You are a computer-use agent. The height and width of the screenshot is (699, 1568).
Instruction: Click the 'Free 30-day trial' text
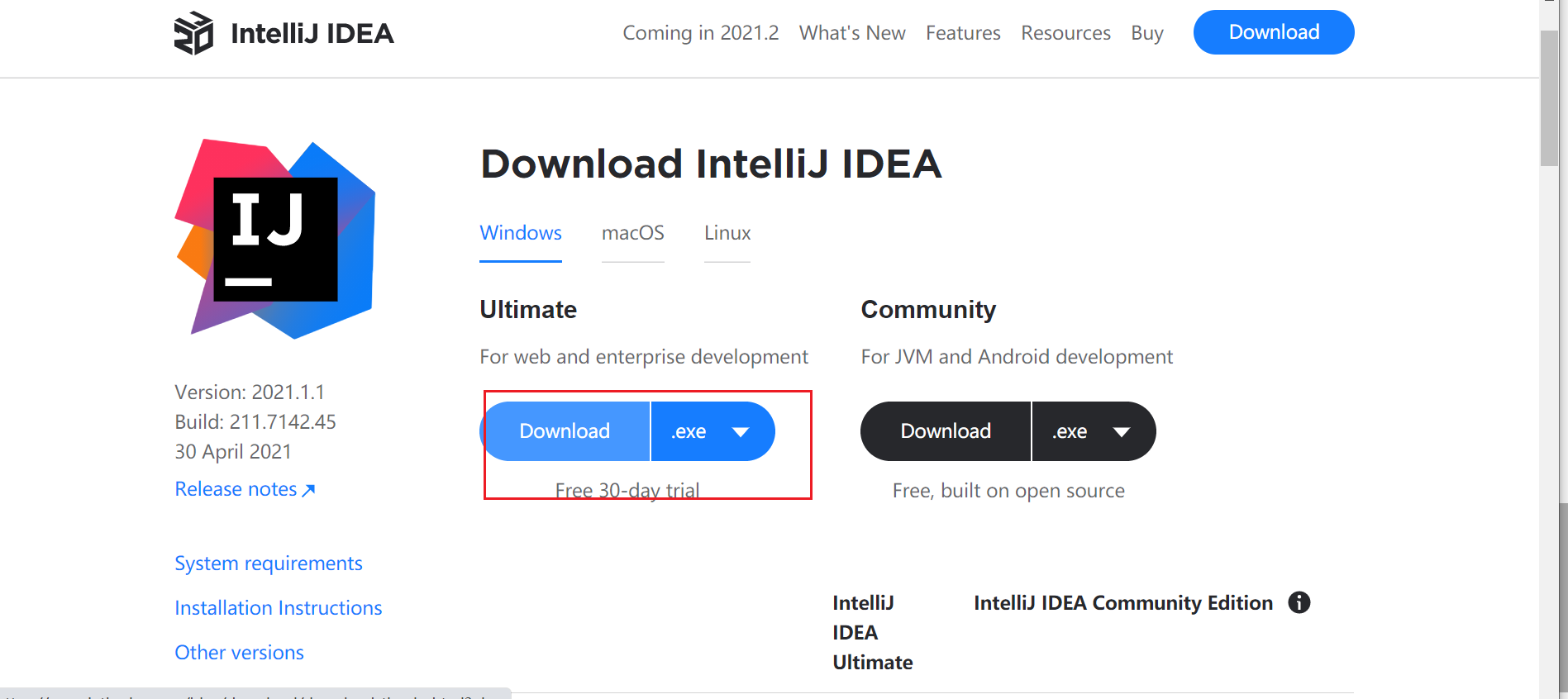coord(627,491)
